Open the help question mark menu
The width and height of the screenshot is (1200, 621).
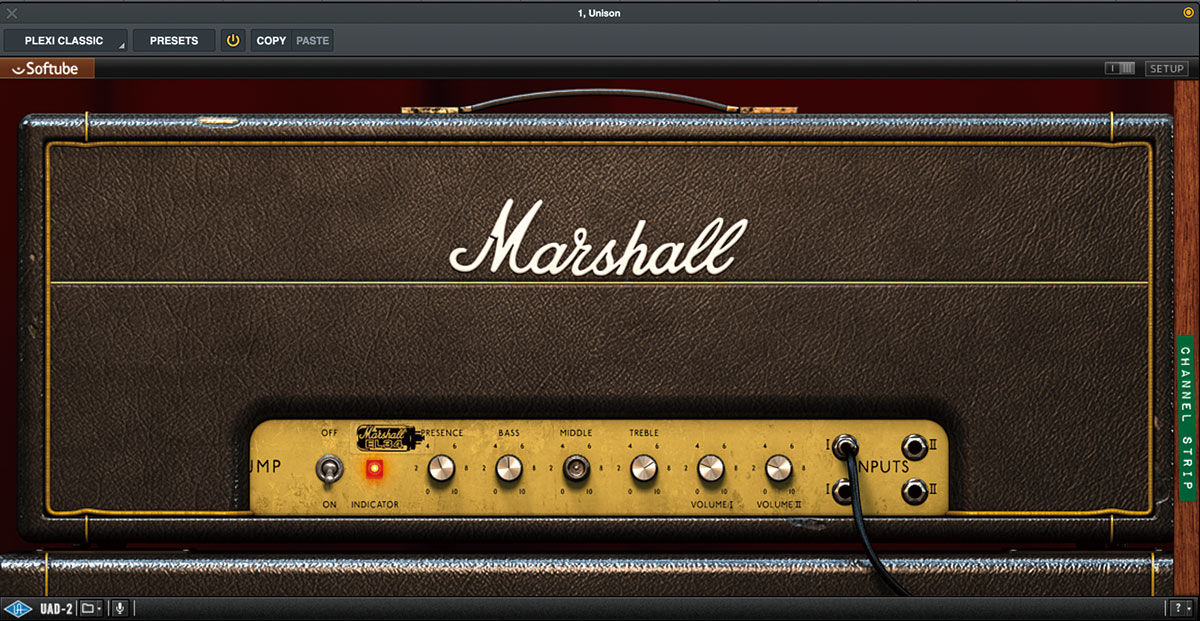coord(1180,608)
